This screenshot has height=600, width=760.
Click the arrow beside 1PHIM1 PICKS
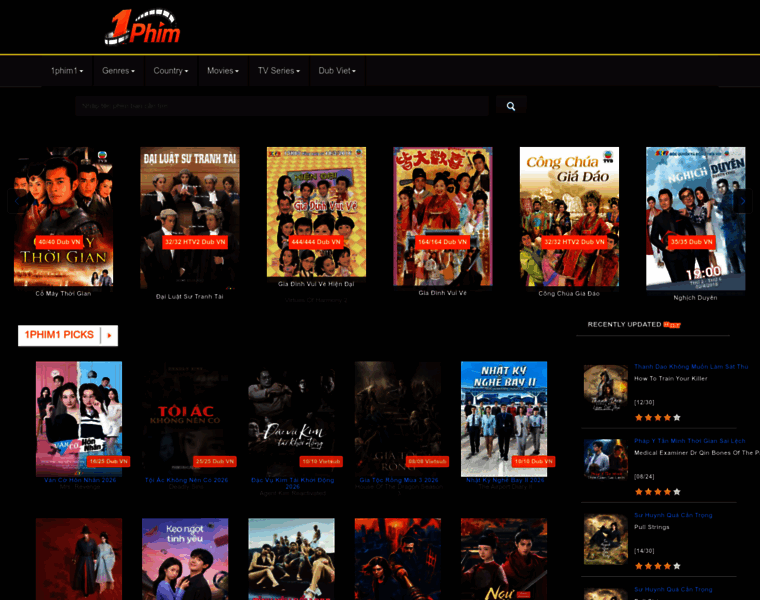tap(109, 335)
